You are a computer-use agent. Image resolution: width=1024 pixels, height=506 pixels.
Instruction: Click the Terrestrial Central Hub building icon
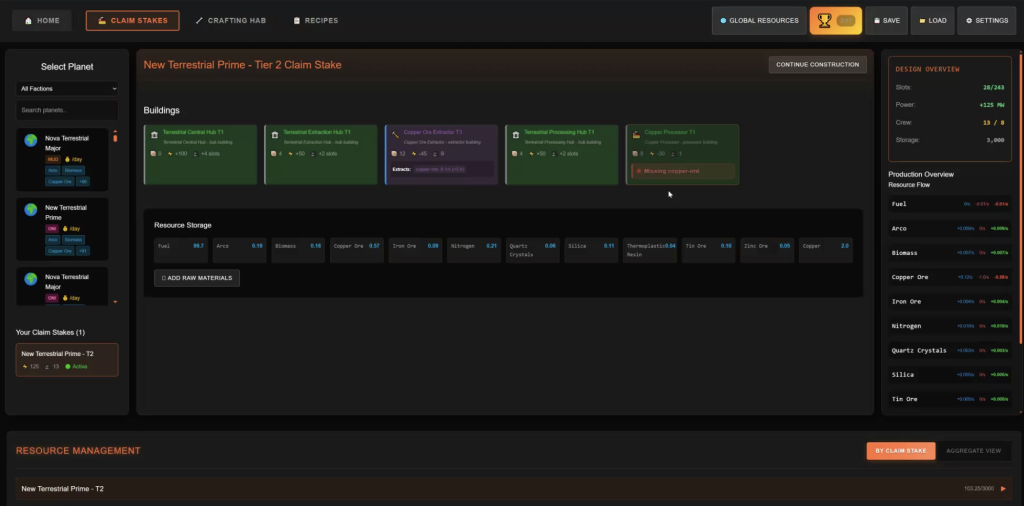[155, 133]
